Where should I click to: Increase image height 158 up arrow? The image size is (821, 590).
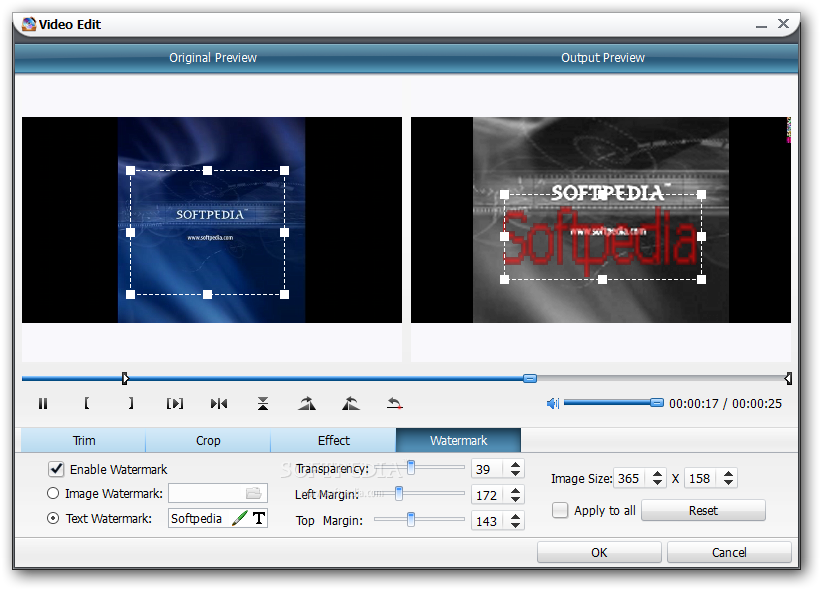click(x=728, y=473)
